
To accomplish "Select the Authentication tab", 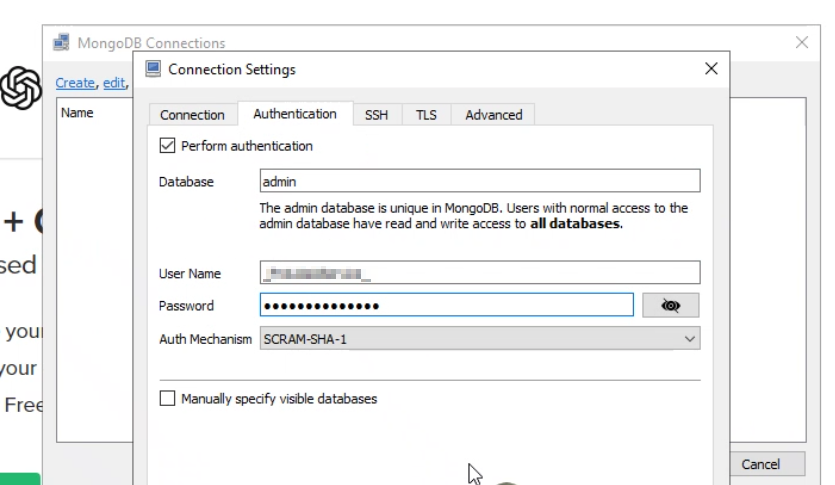I will coord(295,114).
